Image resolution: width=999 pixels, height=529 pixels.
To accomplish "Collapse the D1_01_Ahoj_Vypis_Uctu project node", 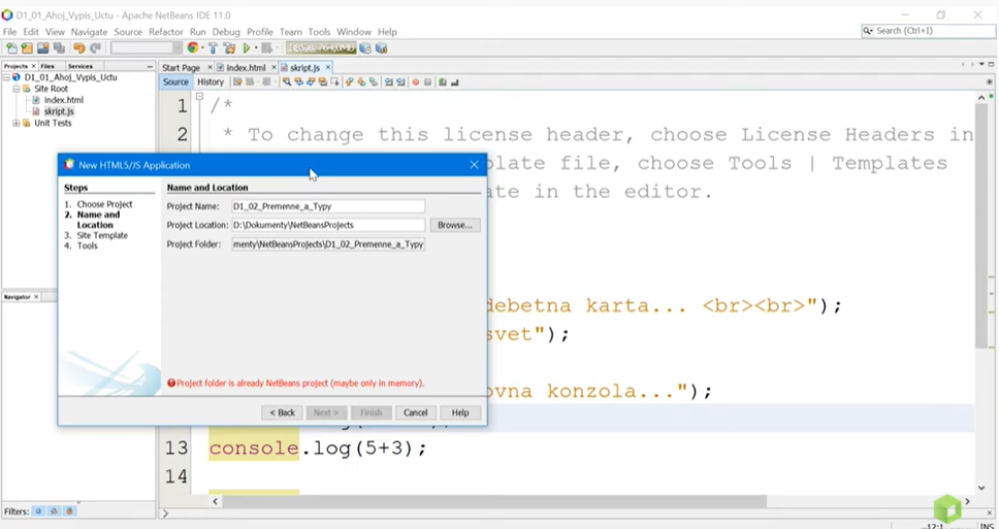I will click(6, 77).
